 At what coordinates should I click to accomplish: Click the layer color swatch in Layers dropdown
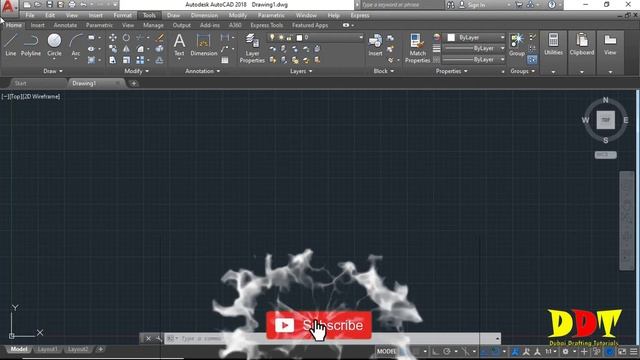(299, 38)
